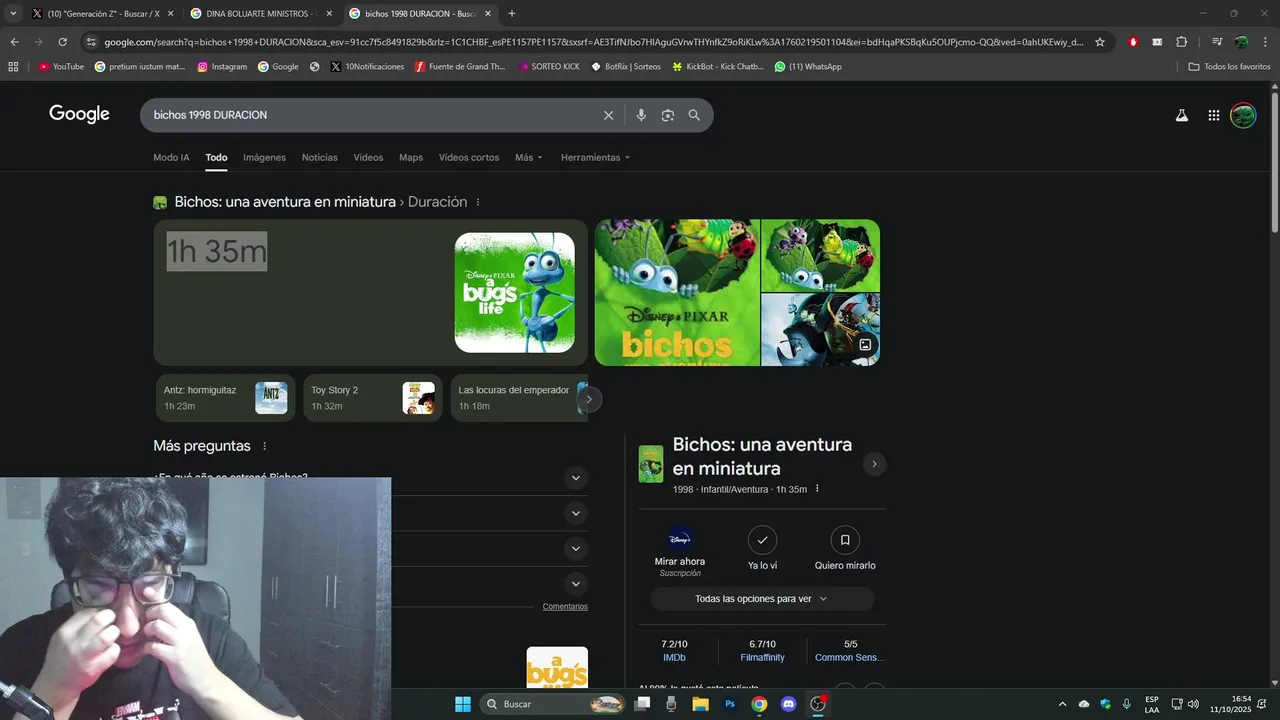
Task: Open the Google account avatar
Action: click(x=1243, y=115)
